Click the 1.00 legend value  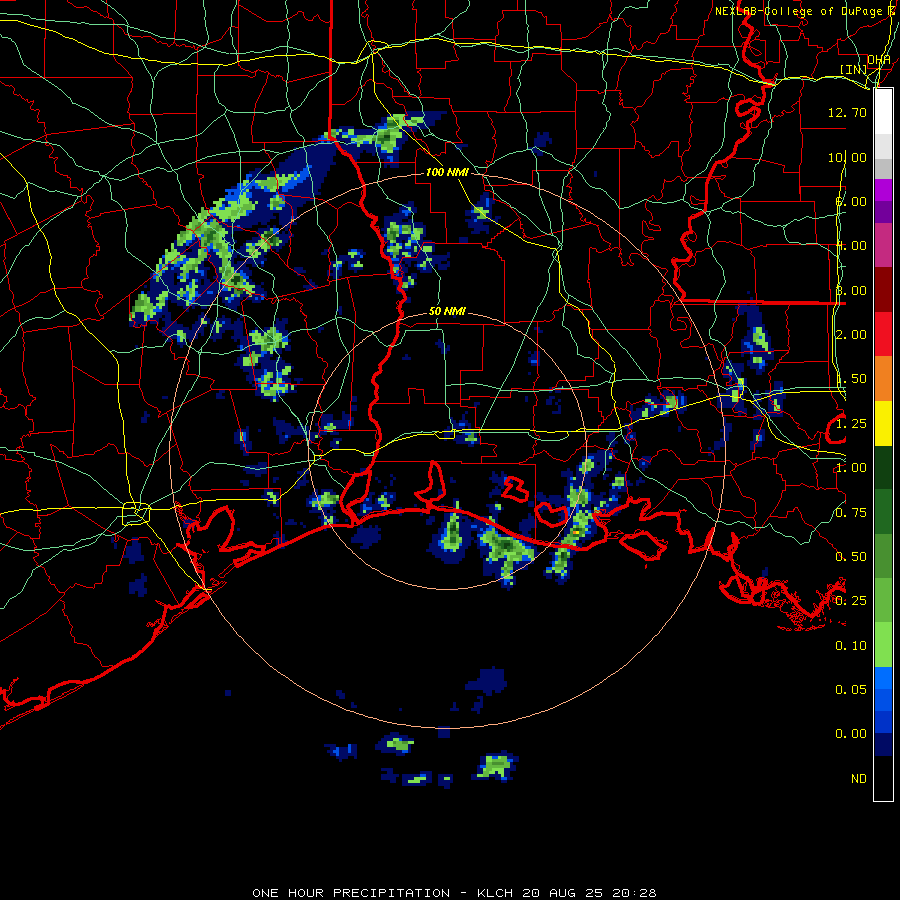click(851, 468)
